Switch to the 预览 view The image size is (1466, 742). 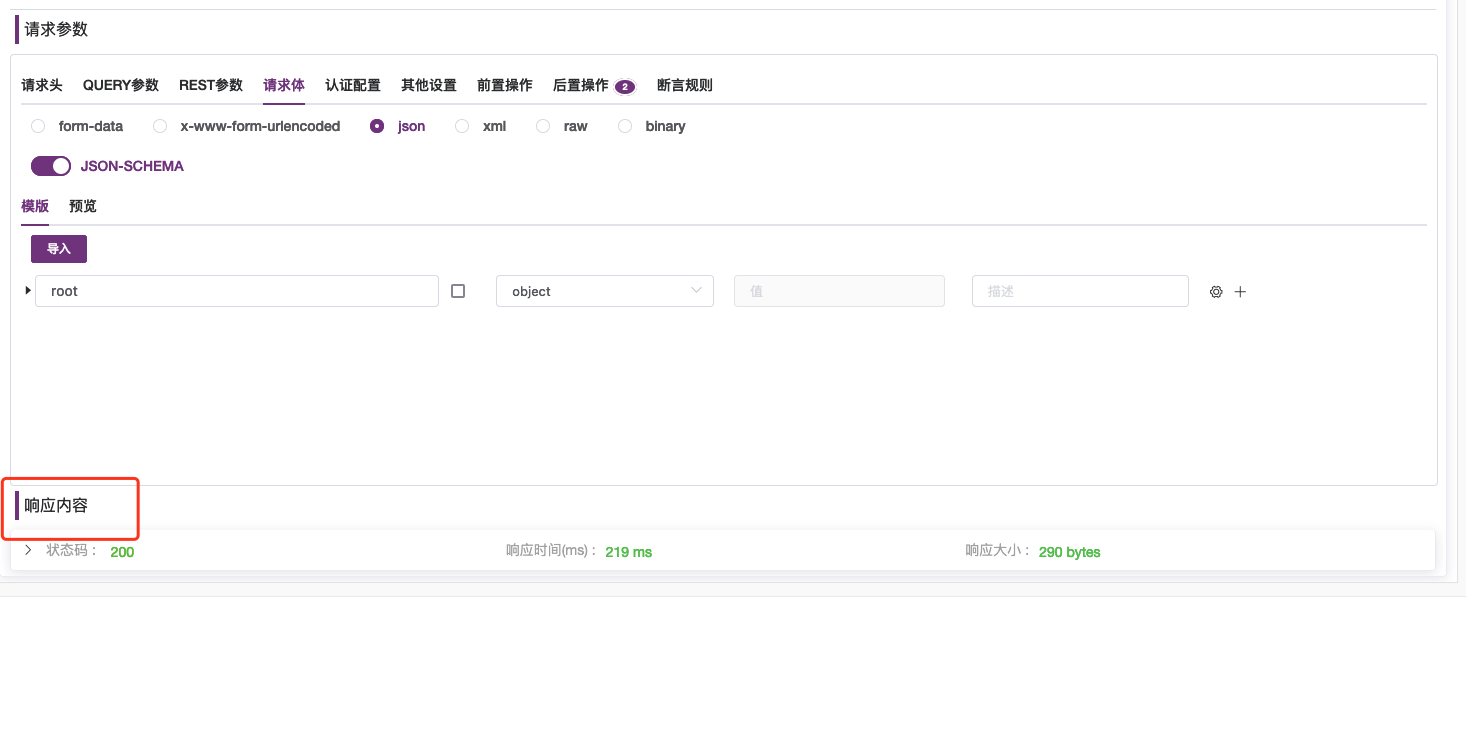point(82,206)
